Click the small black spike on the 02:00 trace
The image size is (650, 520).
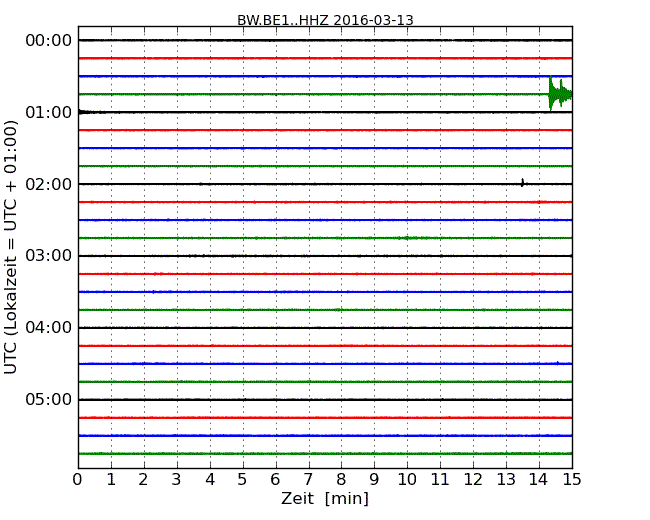[523, 182]
